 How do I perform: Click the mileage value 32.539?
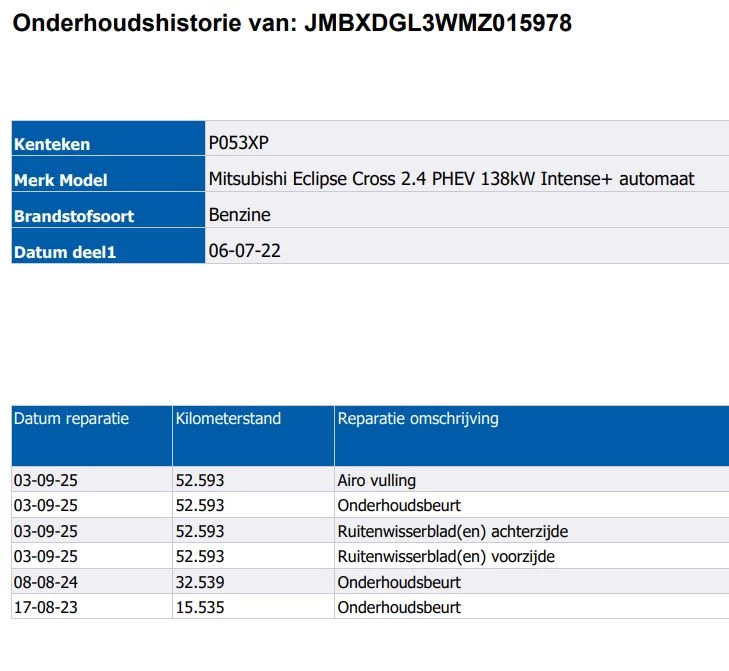click(x=199, y=582)
